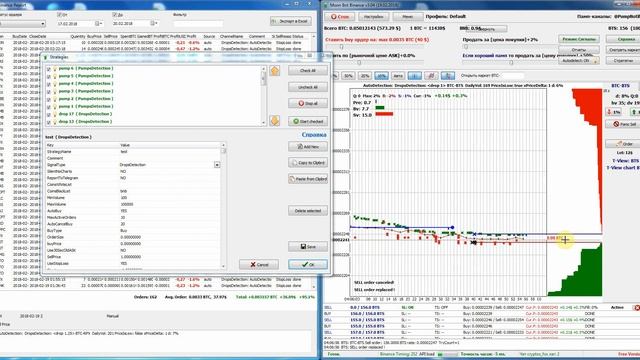Viewport: 640px width, 360px height.
Task: Adjust sell price +2% slider
Action: pos(466,47)
